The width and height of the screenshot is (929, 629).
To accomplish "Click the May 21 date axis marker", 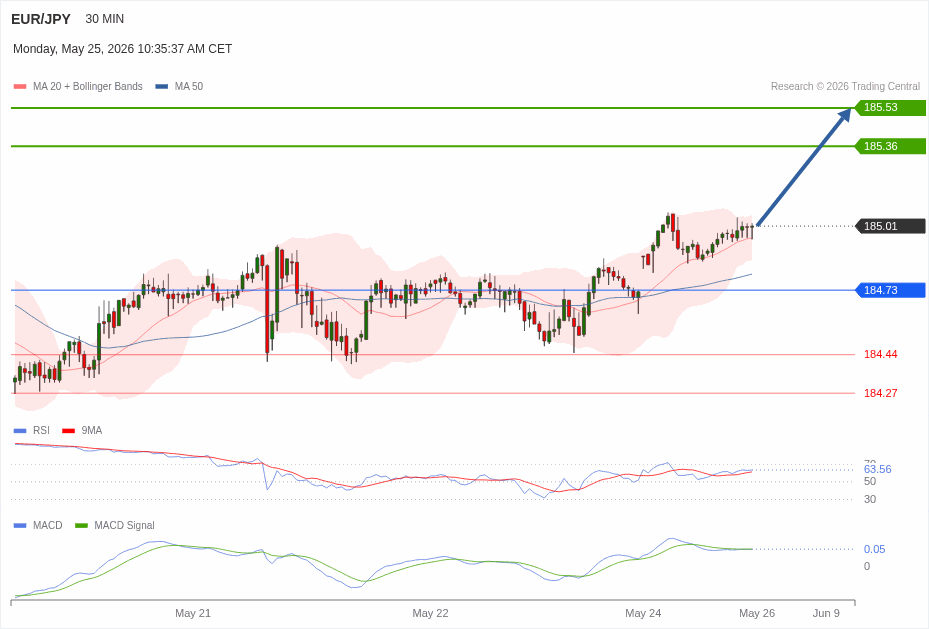I will [193, 613].
